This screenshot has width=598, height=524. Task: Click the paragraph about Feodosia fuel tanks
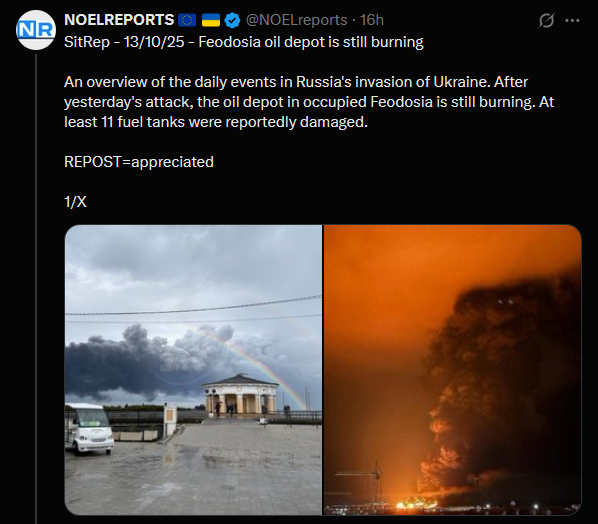click(x=309, y=102)
